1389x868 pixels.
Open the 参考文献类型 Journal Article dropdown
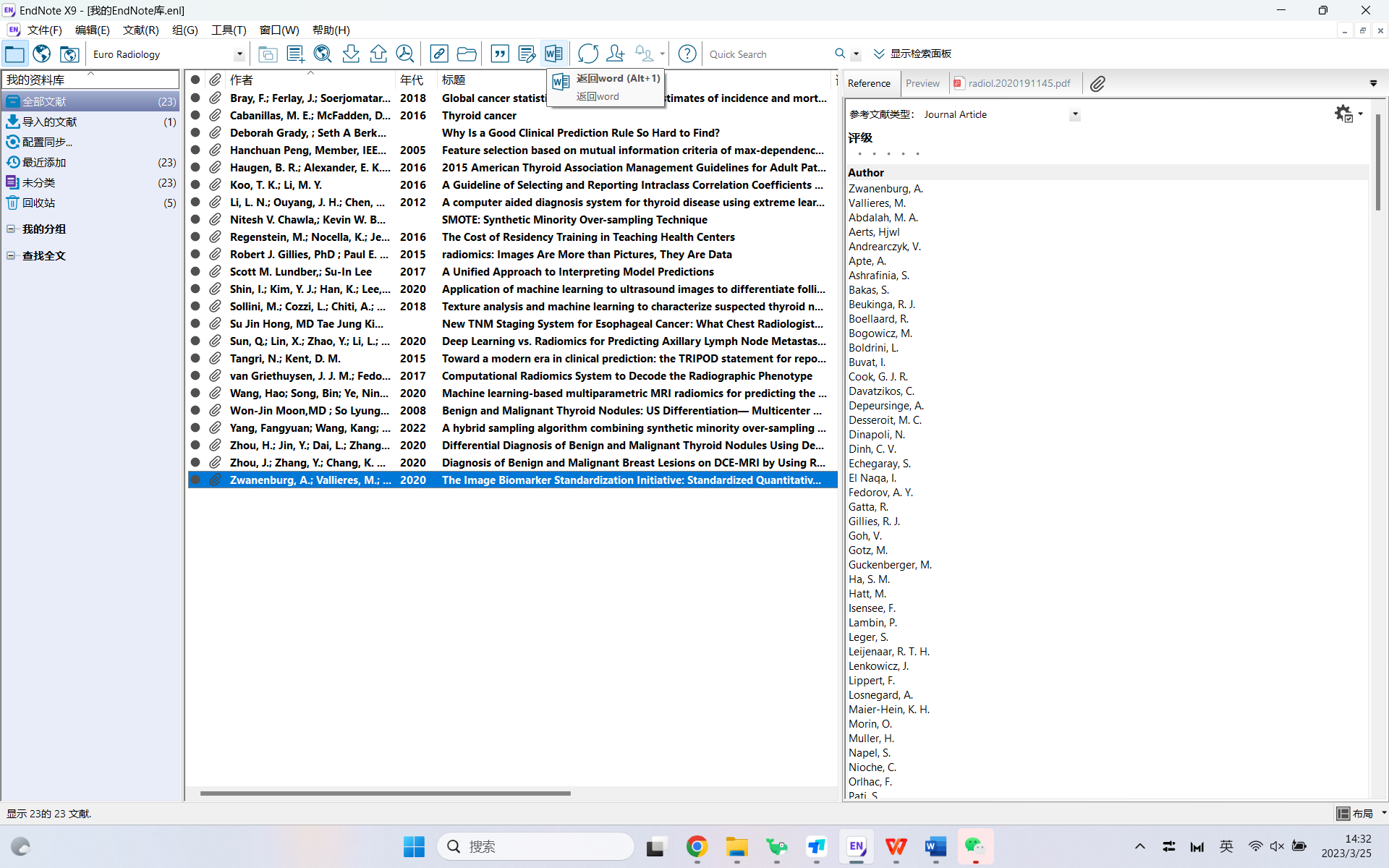coord(1075,114)
